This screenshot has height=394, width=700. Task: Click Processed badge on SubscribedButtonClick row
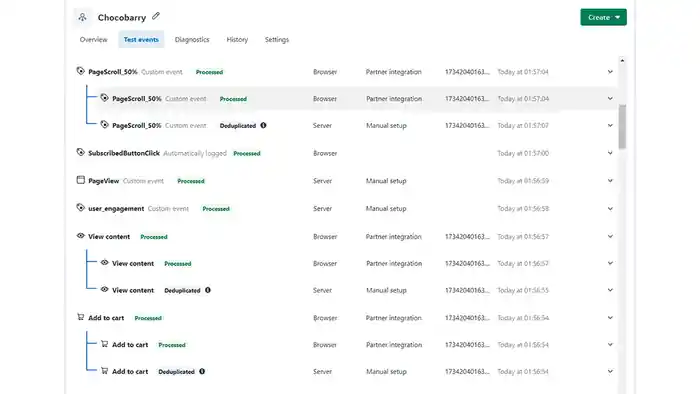point(247,153)
